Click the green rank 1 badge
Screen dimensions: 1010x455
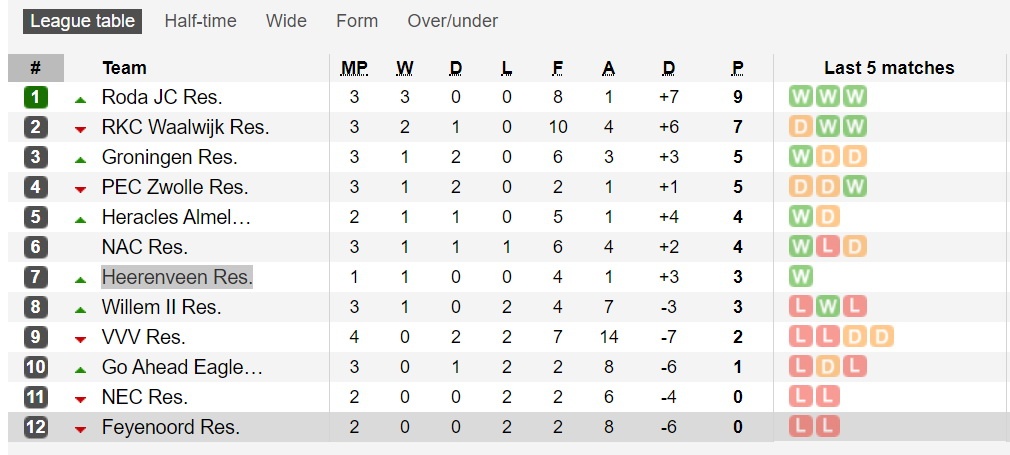(x=35, y=97)
